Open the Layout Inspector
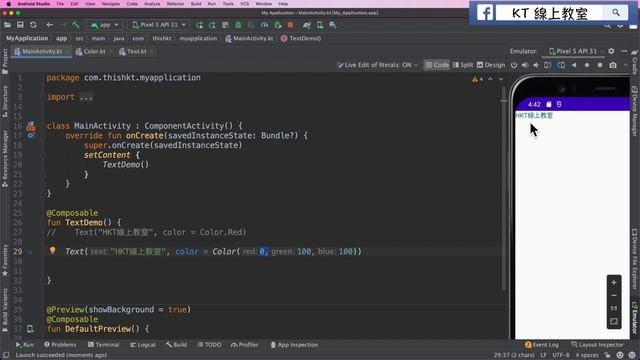Image resolution: width=640 pixels, height=360 pixels. (x=597, y=345)
